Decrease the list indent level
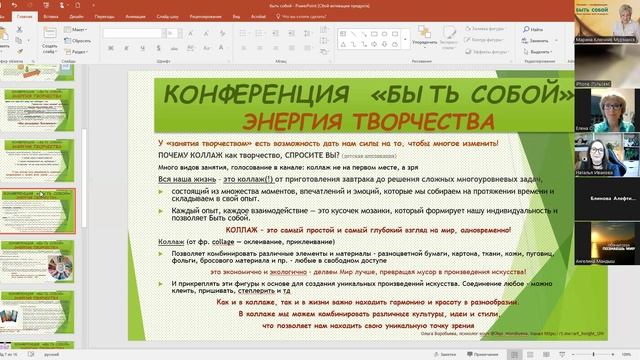Image resolution: width=640 pixels, height=360 pixels. coord(276,33)
